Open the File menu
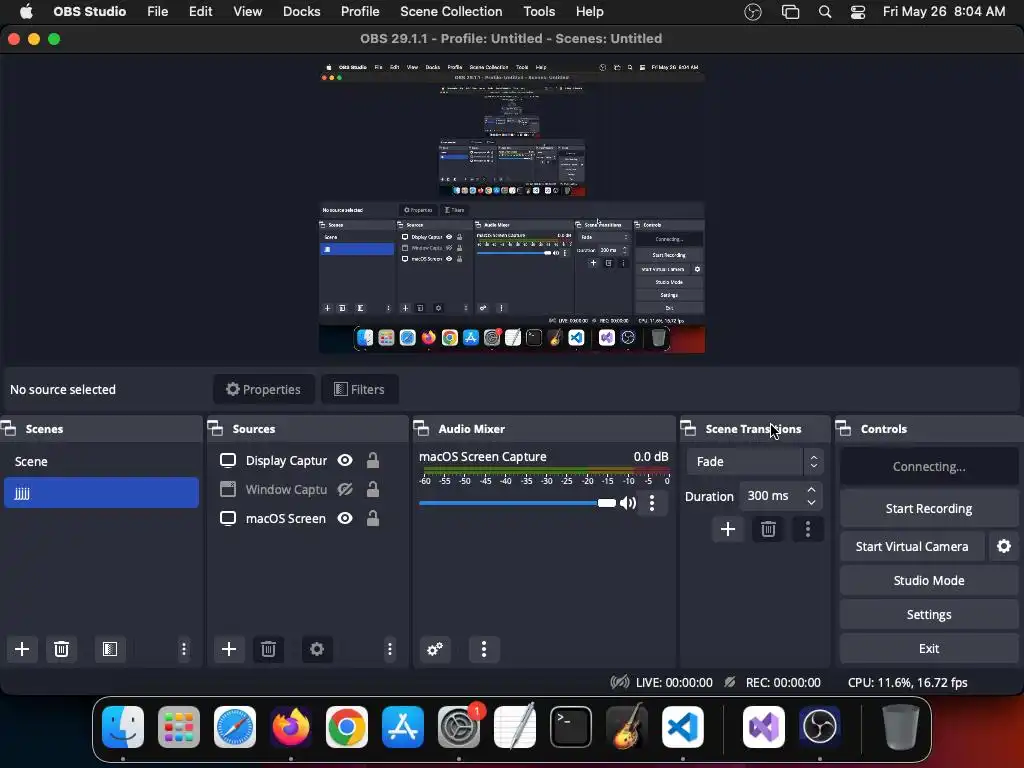 [157, 12]
